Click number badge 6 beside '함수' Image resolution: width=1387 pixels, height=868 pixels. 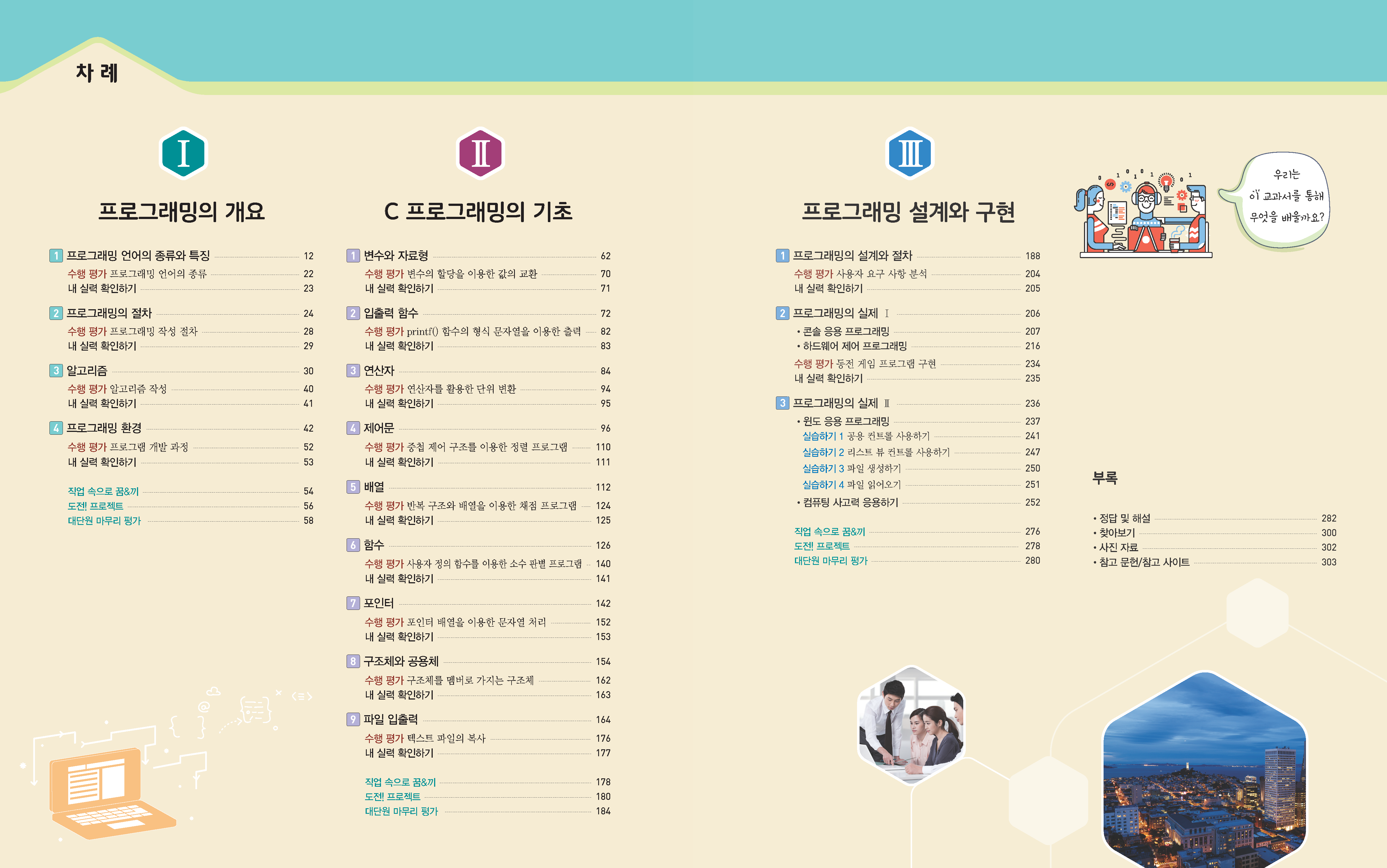point(353,545)
